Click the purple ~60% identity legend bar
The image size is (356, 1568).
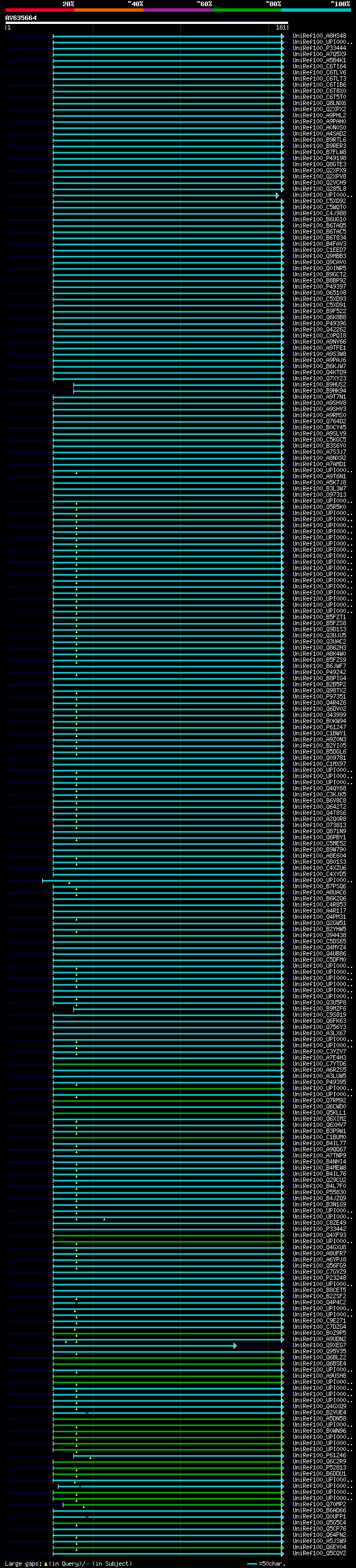click(177, 10)
